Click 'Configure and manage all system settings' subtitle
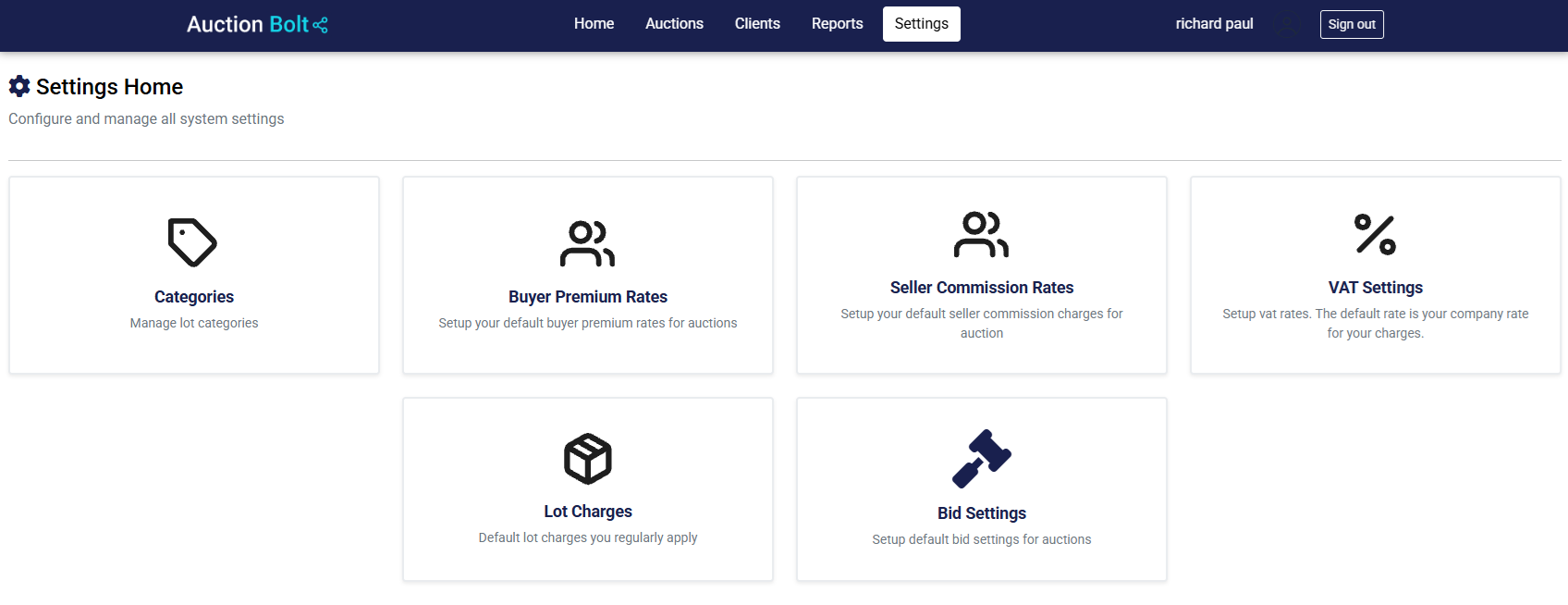Viewport: 1568px width, 605px height. (x=146, y=119)
